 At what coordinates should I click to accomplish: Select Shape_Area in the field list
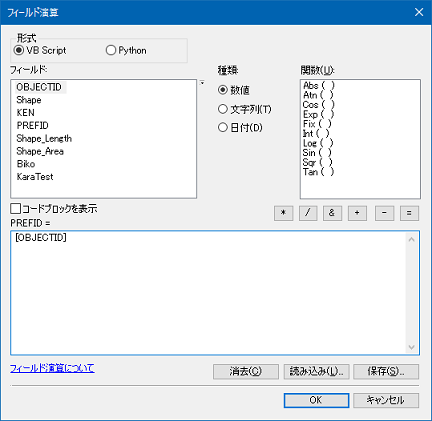pos(40,151)
